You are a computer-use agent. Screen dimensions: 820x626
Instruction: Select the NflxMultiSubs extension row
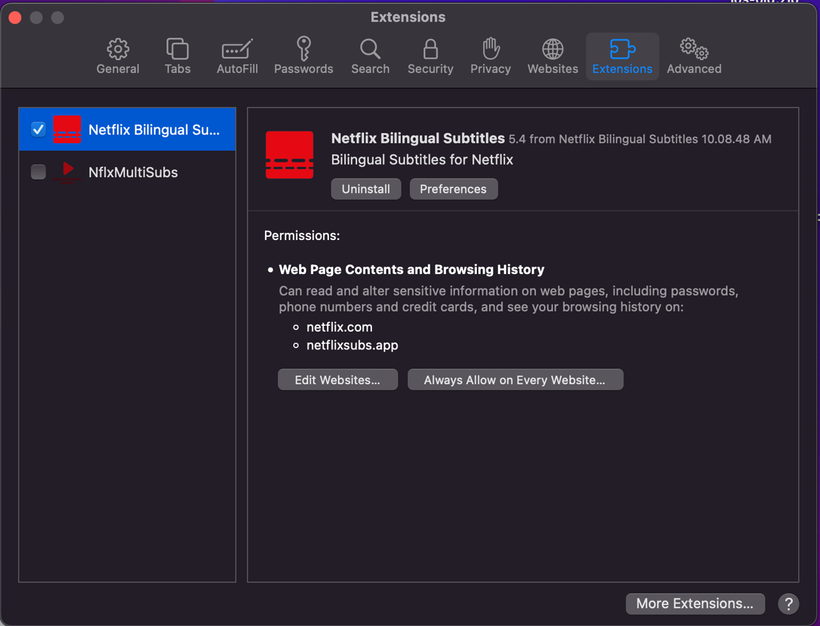(127, 172)
